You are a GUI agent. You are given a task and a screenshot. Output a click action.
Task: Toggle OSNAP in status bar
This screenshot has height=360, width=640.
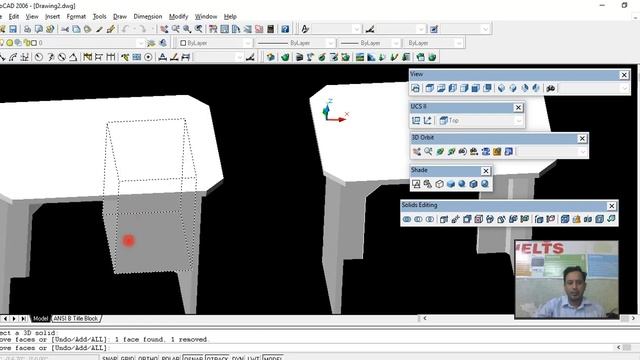pyautogui.click(x=193, y=358)
